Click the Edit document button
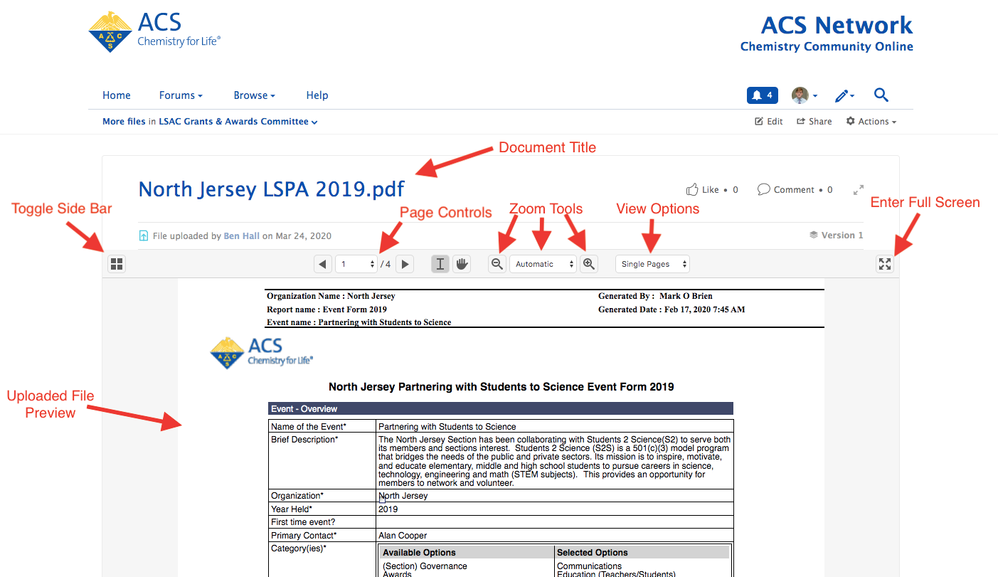Viewport: 998px width, 577px height. 768,121
